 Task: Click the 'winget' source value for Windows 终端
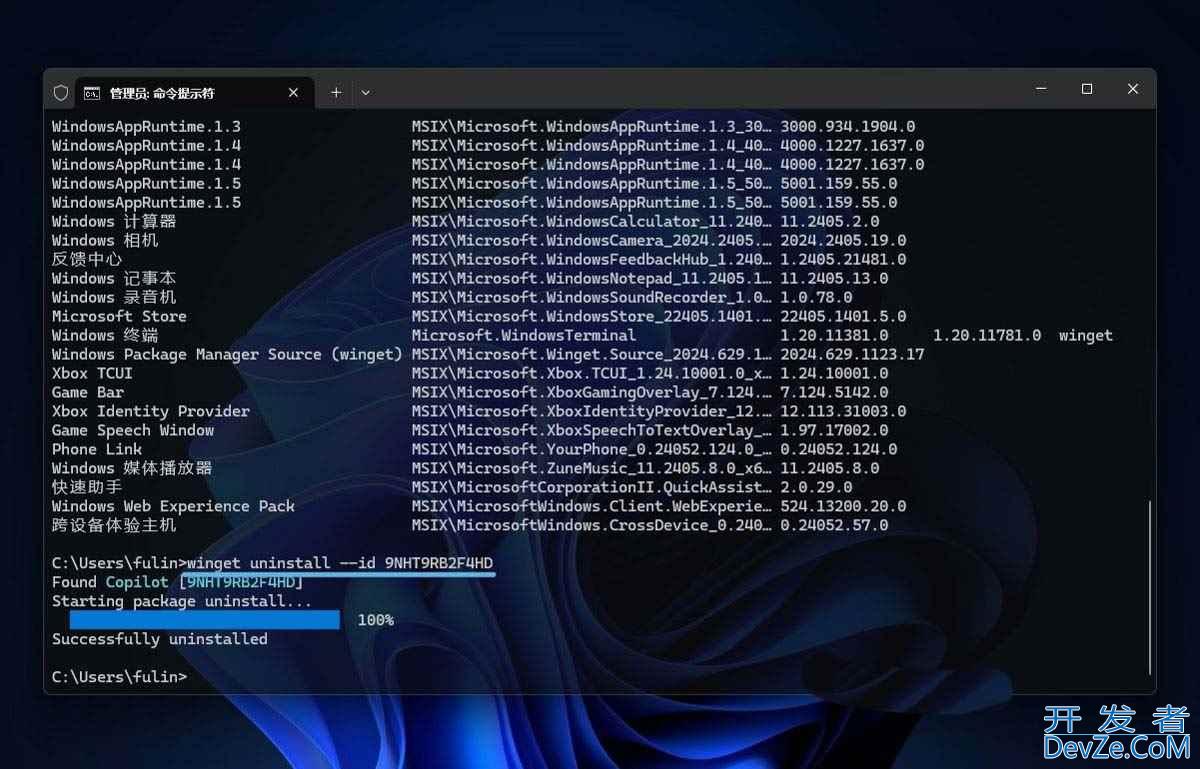click(x=1086, y=335)
